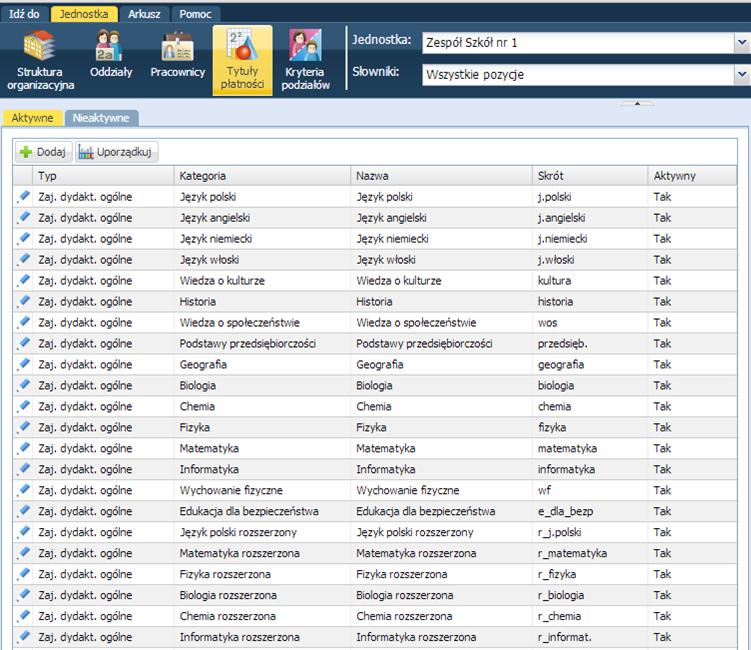Switch to the Nieaktywne tab

[x=101, y=118]
